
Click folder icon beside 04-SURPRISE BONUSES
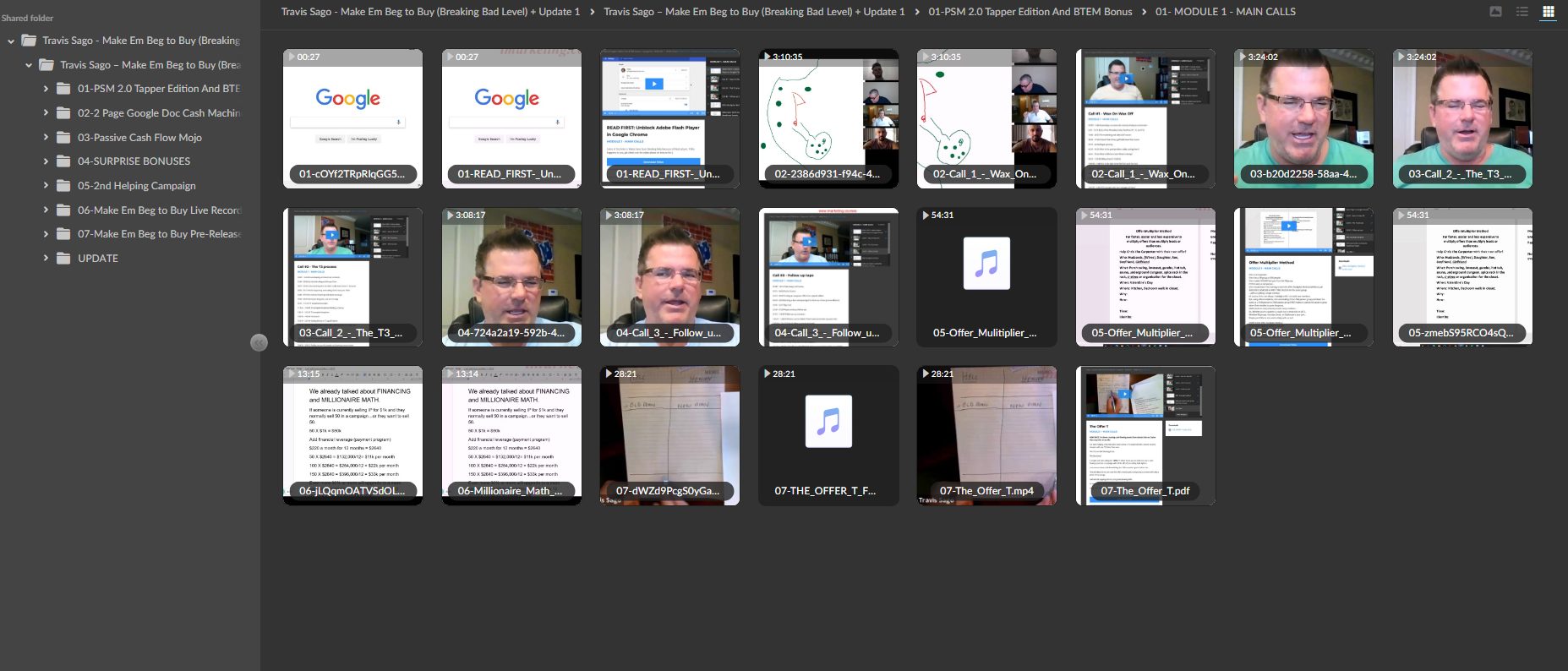63,161
